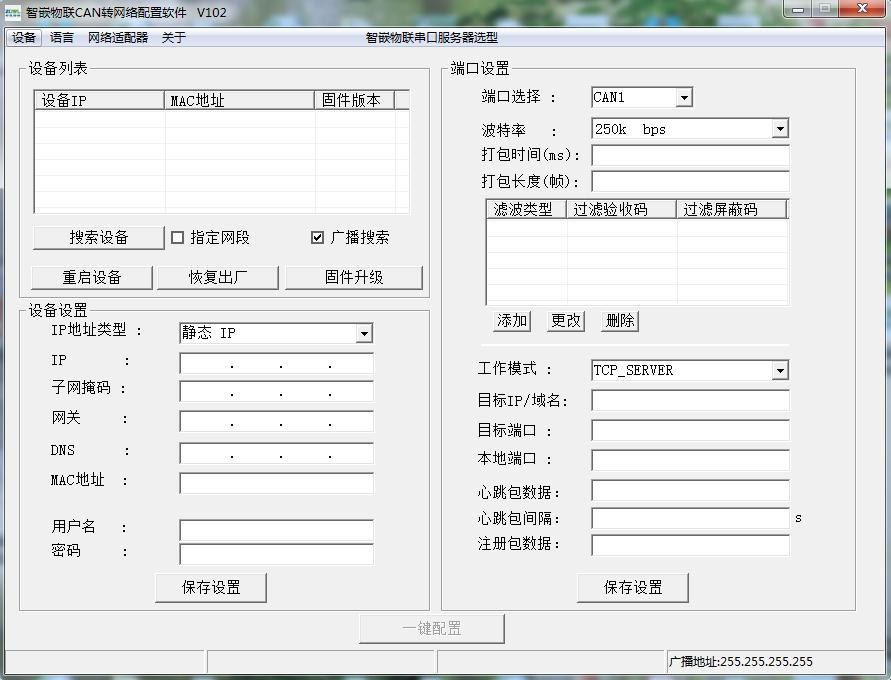Click the 密码 input field

pyautogui.click(x=276, y=554)
